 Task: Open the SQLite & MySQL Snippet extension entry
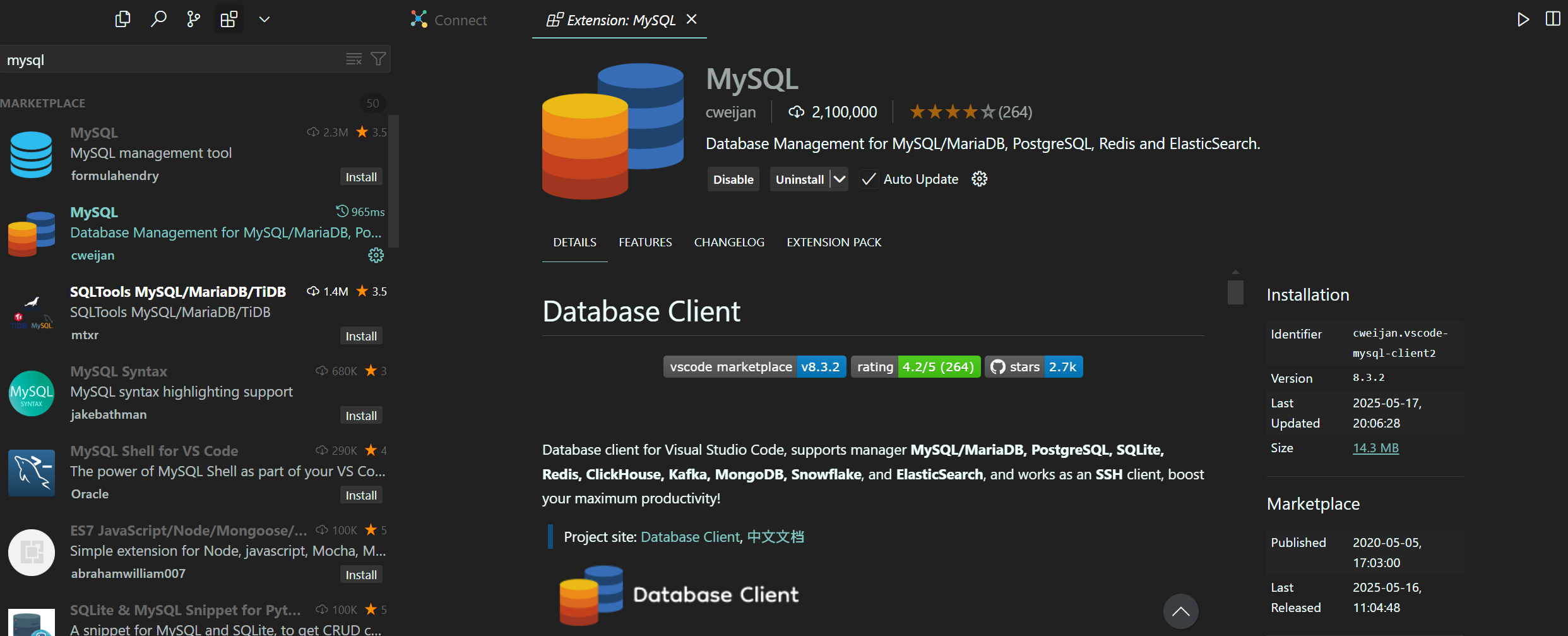(x=196, y=619)
